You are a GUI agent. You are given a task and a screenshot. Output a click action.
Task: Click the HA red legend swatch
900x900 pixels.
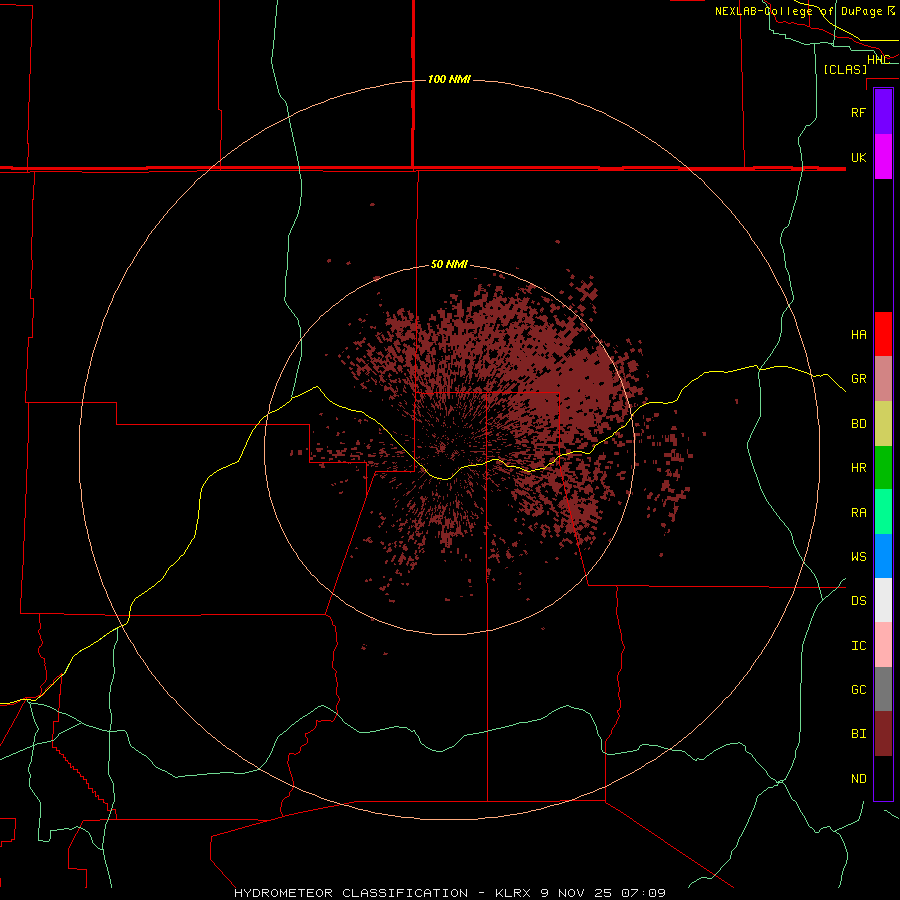(883, 334)
